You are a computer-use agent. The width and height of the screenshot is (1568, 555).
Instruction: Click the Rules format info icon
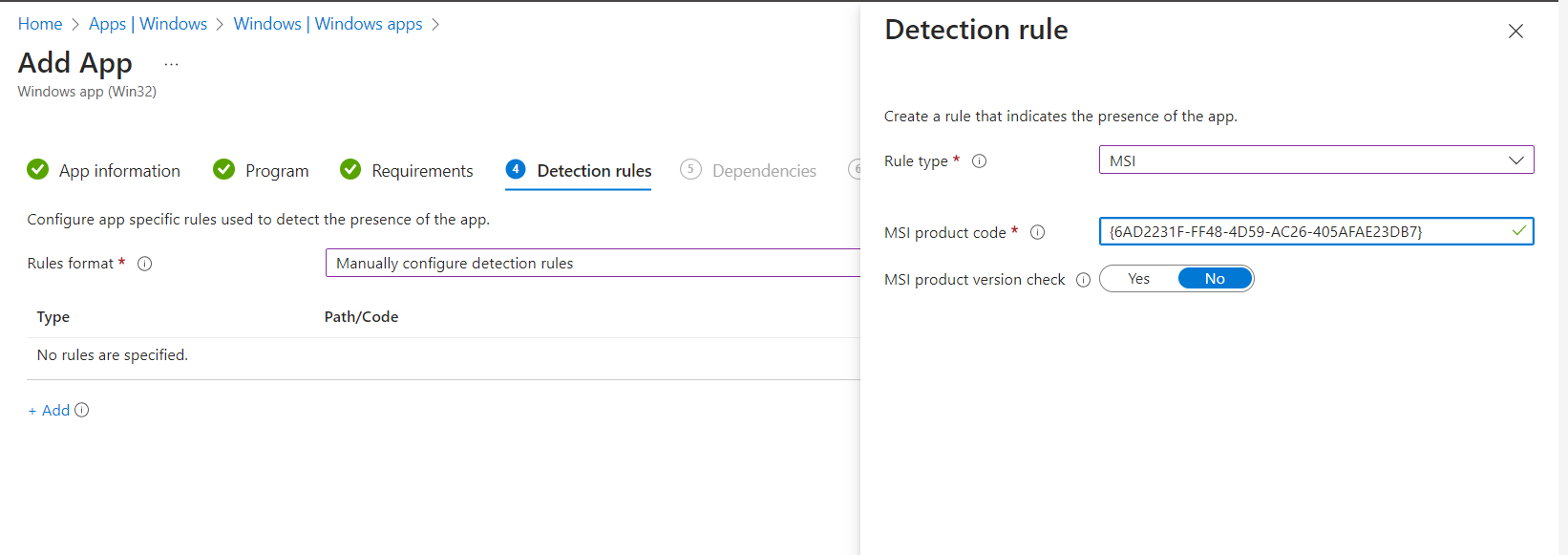tap(145, 264)
